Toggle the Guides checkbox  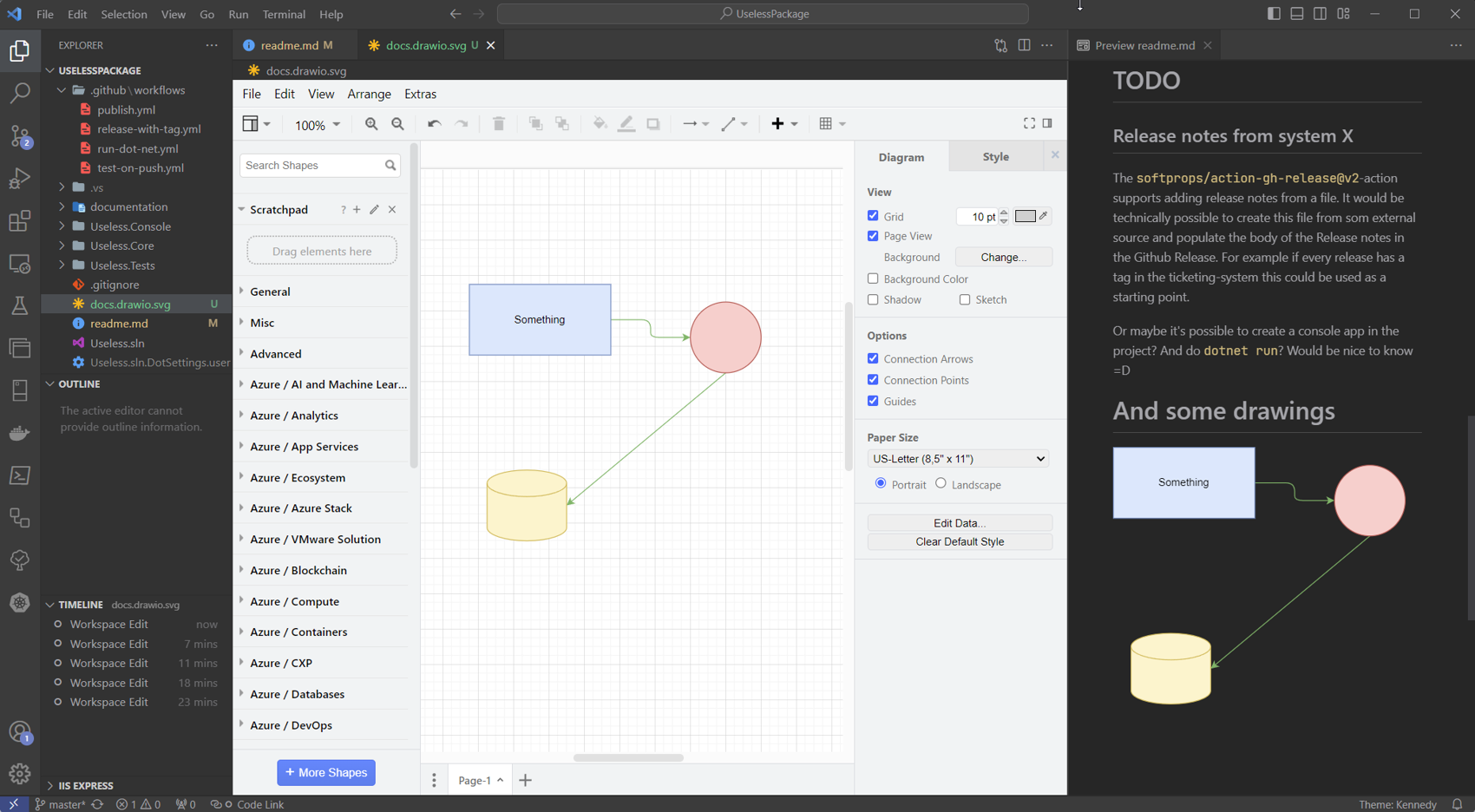coord(873,401)
